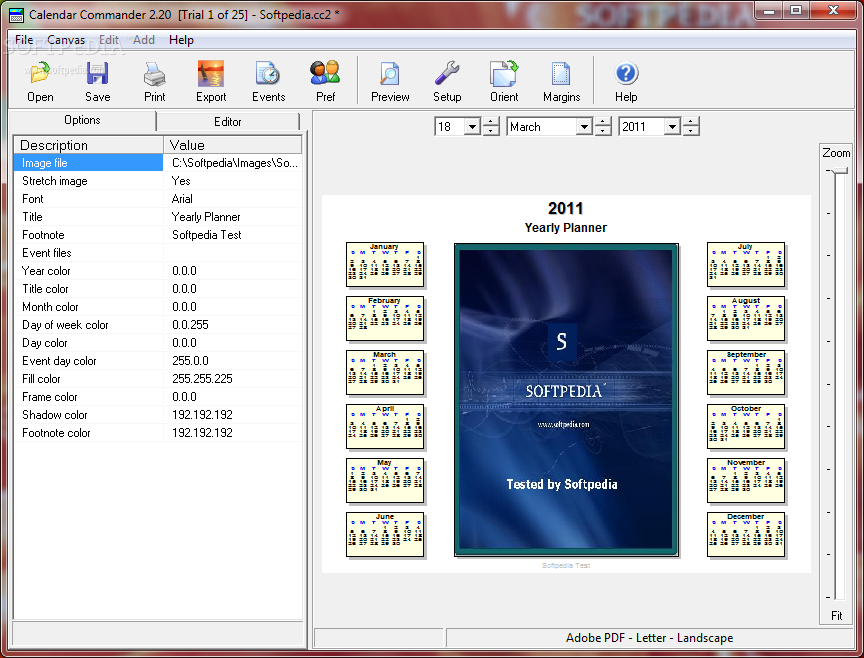Decrease the day with spinner down arrow
Image resolution: width=864 pixels, height=658 pixels.
(491, 131)
